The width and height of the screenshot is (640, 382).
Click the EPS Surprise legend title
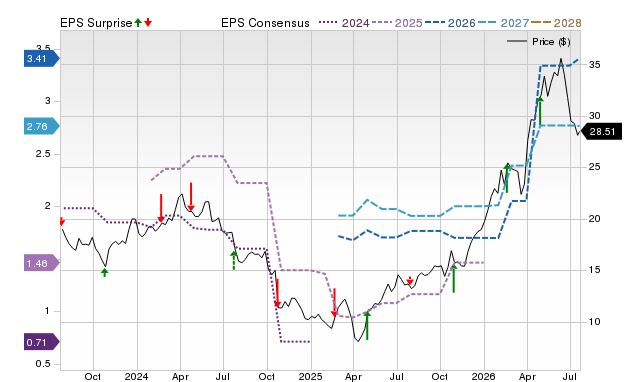[x=96, y=23]
